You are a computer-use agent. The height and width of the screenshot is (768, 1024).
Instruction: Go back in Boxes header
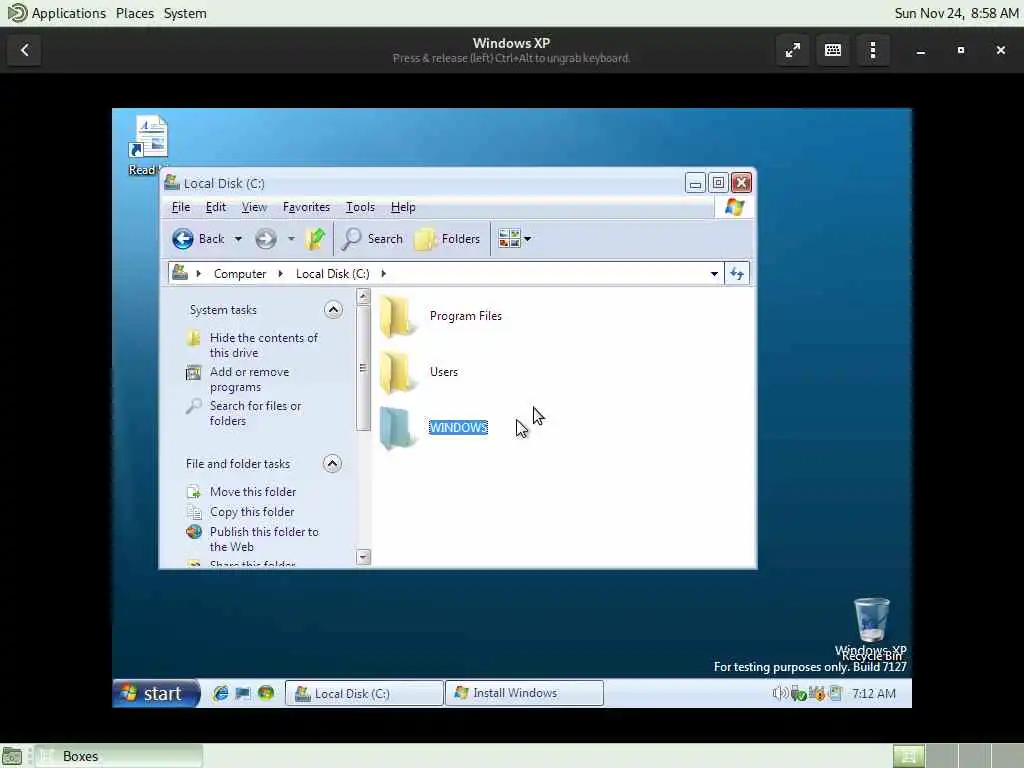click(x=24, y=50)
